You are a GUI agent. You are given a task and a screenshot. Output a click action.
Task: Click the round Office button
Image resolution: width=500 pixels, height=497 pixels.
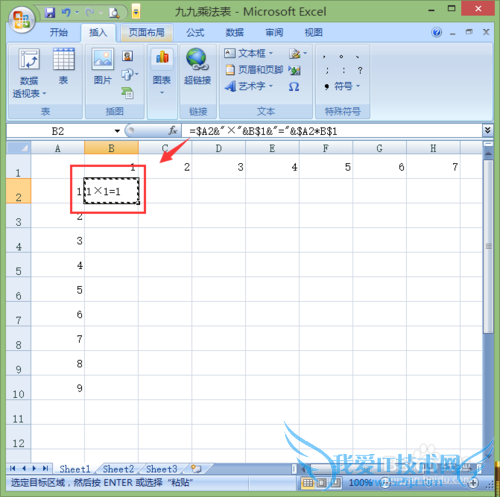coord(22,19)
